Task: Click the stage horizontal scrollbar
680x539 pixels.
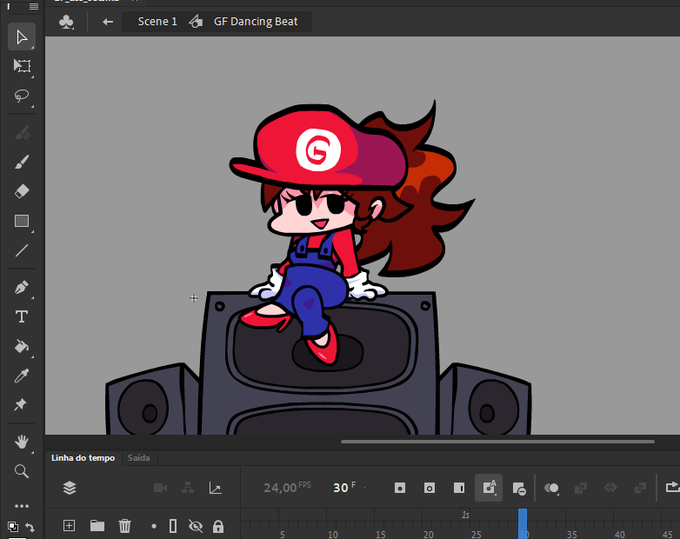Action: click(497, 442)
